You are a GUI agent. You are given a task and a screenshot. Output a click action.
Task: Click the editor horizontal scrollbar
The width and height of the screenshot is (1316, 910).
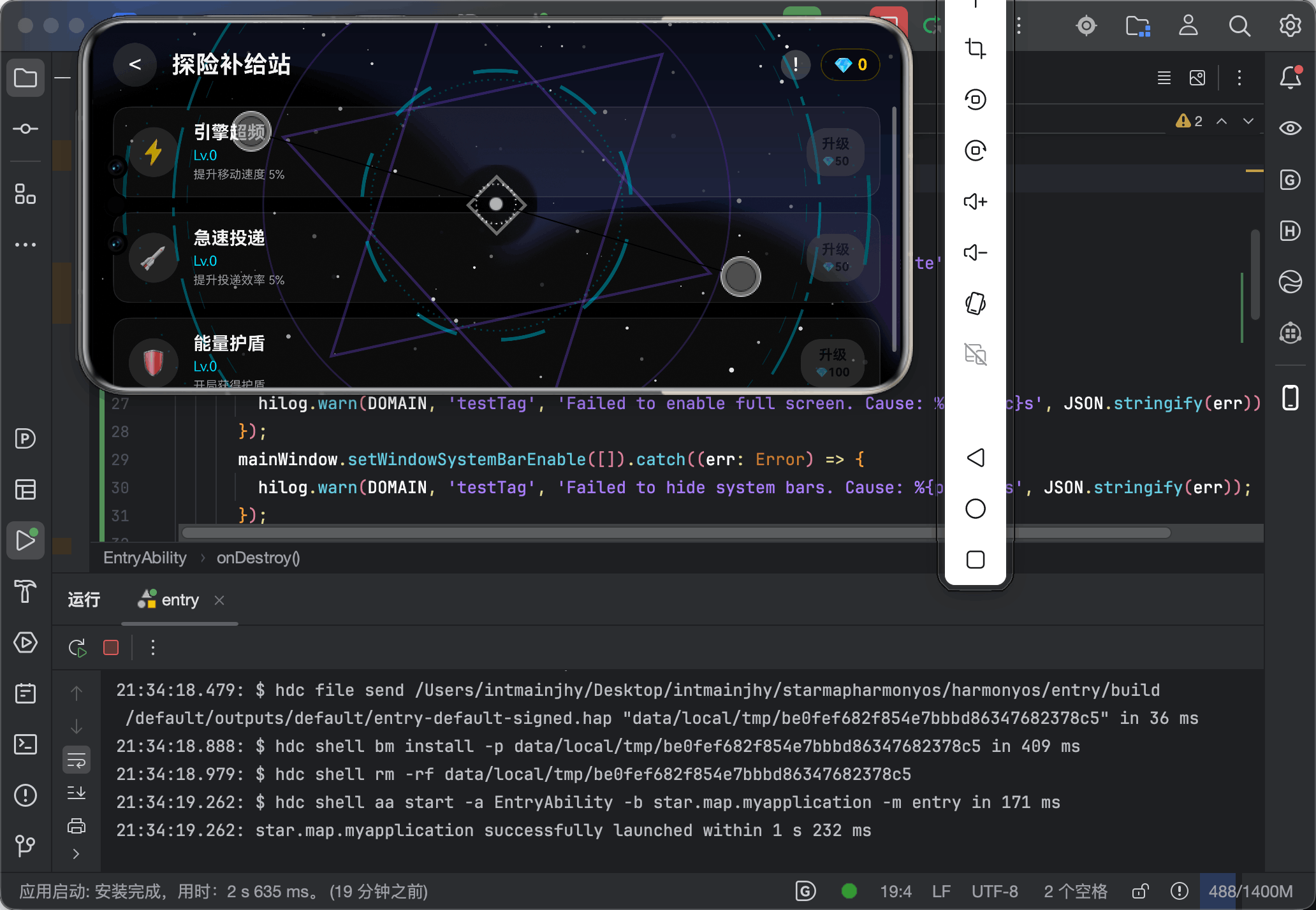pyautogui.click(x=676, y=533)
